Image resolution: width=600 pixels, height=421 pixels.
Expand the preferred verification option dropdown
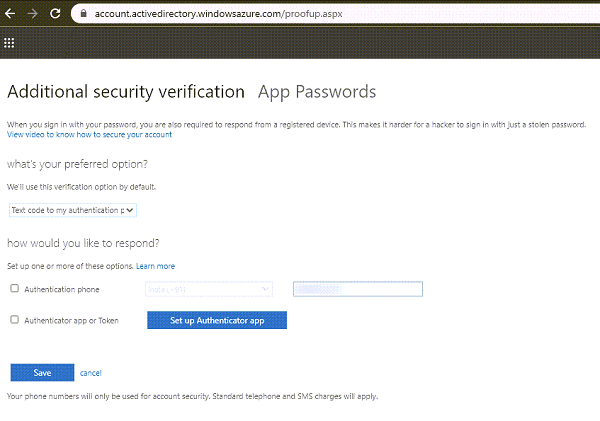72,210
